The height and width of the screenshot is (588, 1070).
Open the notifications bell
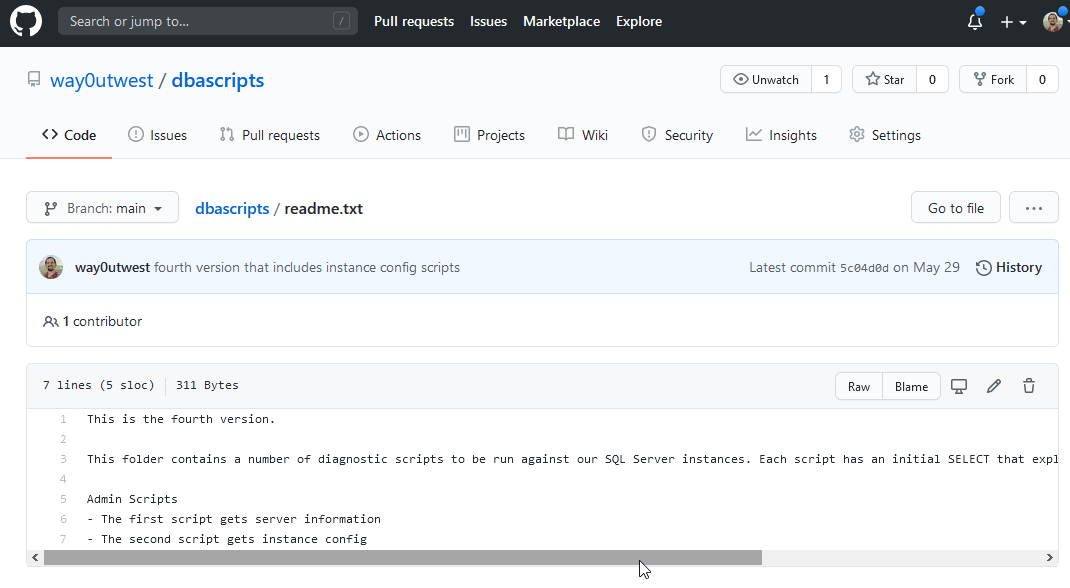coord(975,22)
